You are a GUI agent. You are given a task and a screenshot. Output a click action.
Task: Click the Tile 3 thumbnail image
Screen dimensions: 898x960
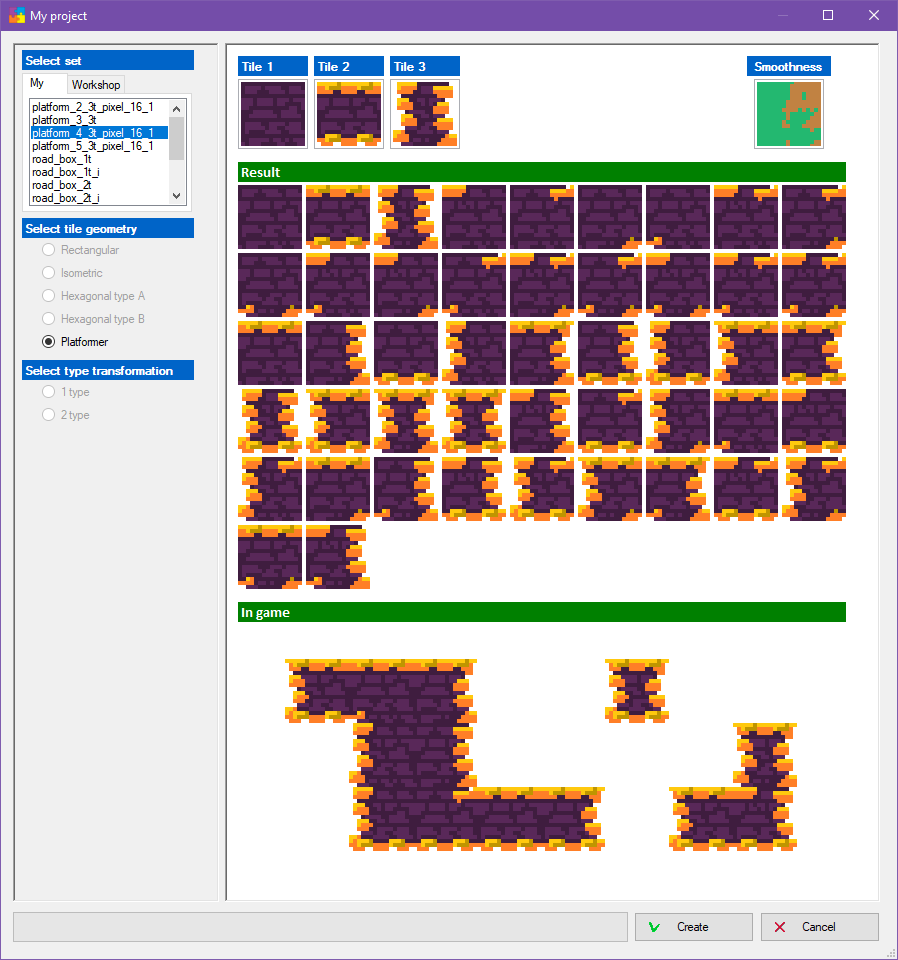point(425,114)
